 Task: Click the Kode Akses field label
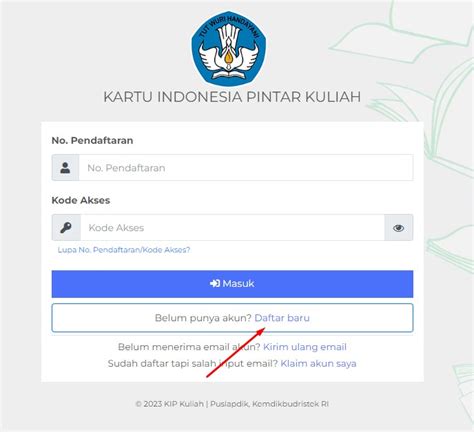(x=81, y=200)
